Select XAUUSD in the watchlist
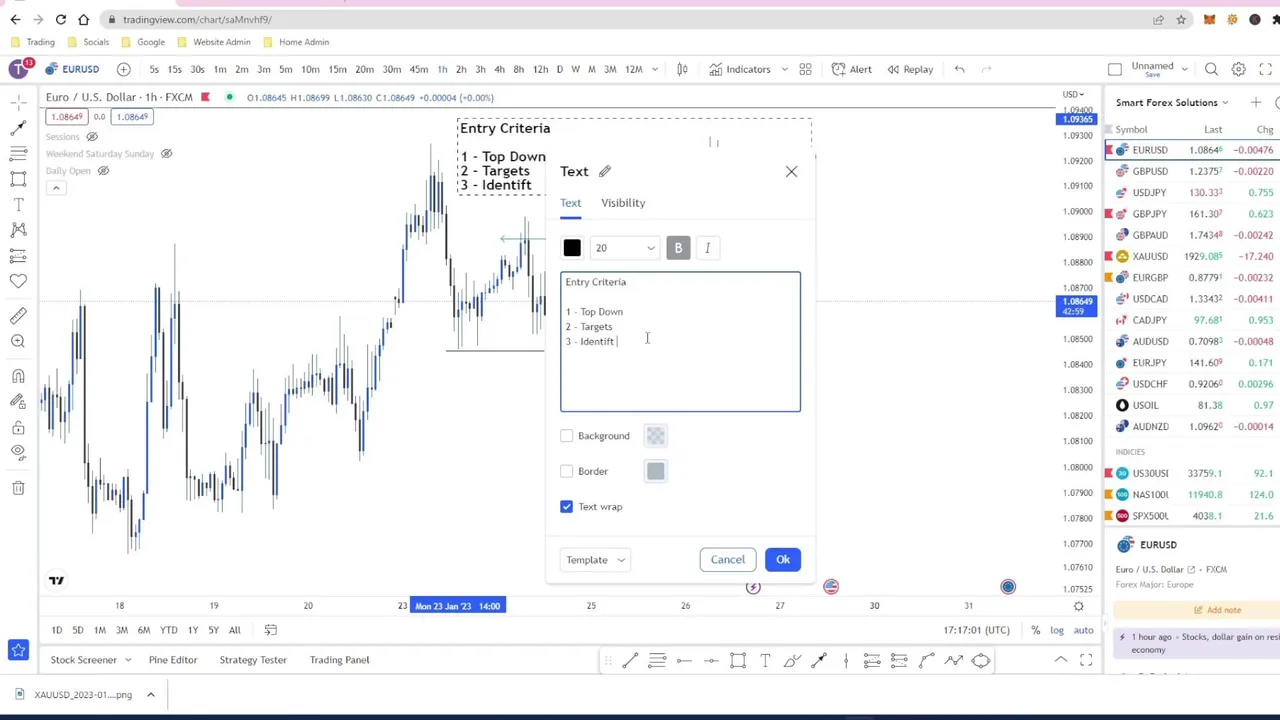This screenshot has height=720, width=1280. [1192, 257]
